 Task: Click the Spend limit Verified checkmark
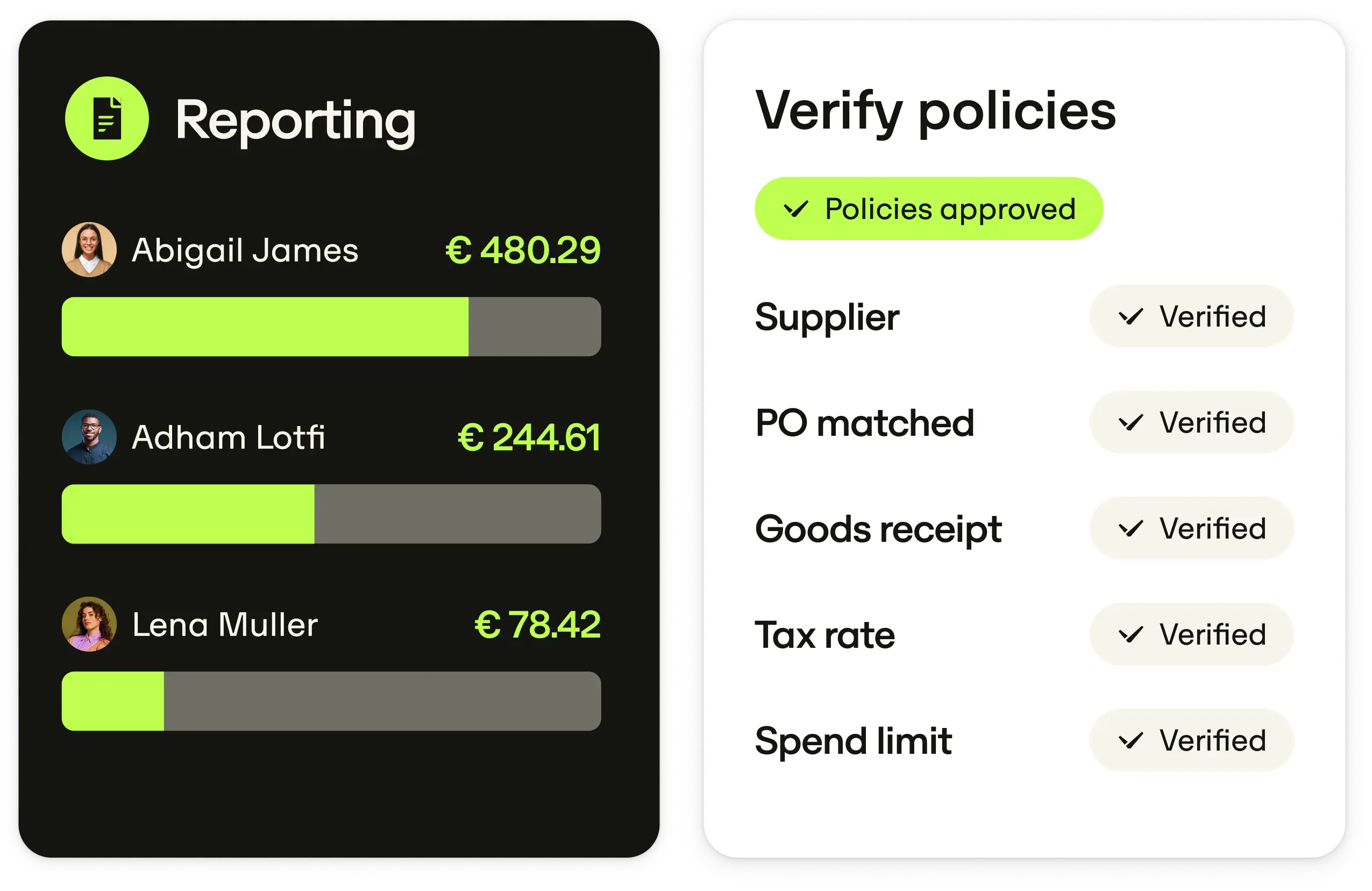point(1131,740)
